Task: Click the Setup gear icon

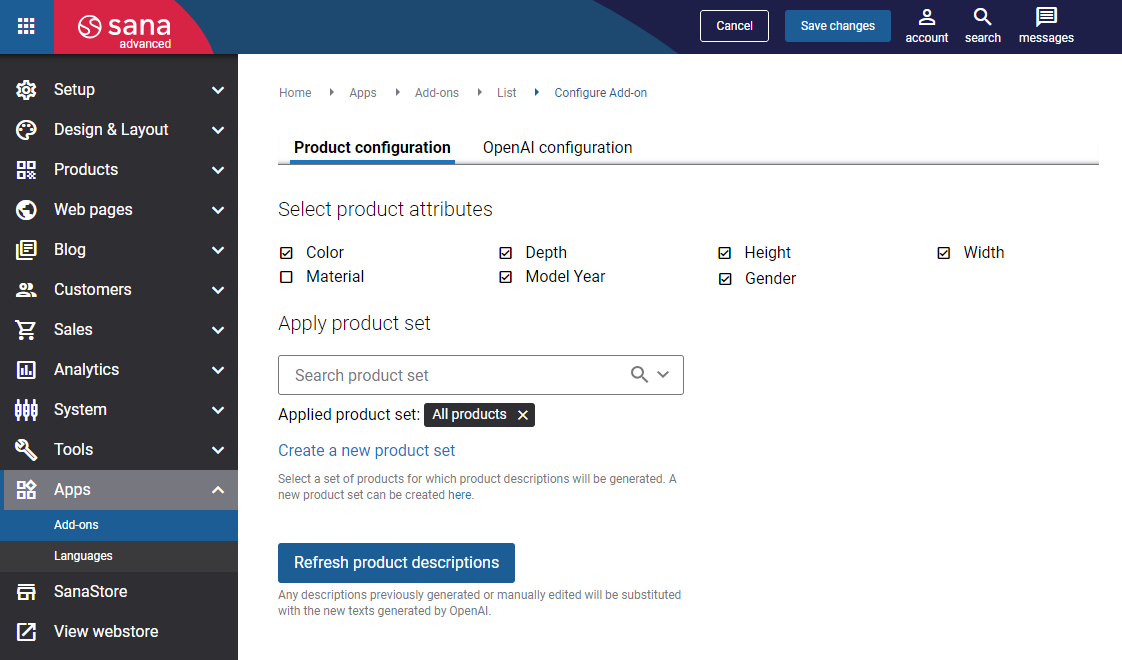Action: coord(26,89)
